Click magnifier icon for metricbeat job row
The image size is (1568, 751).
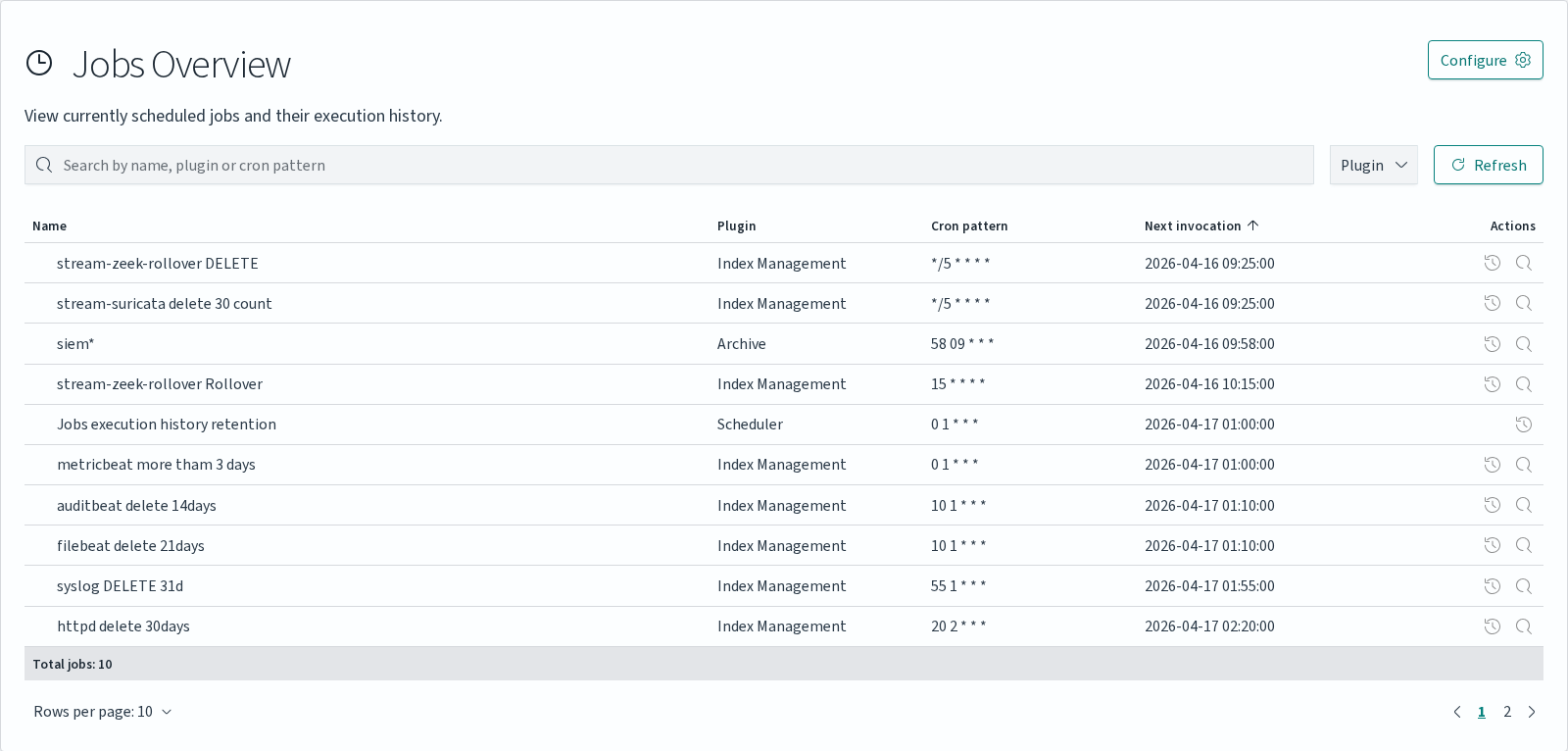(1523, 465)
